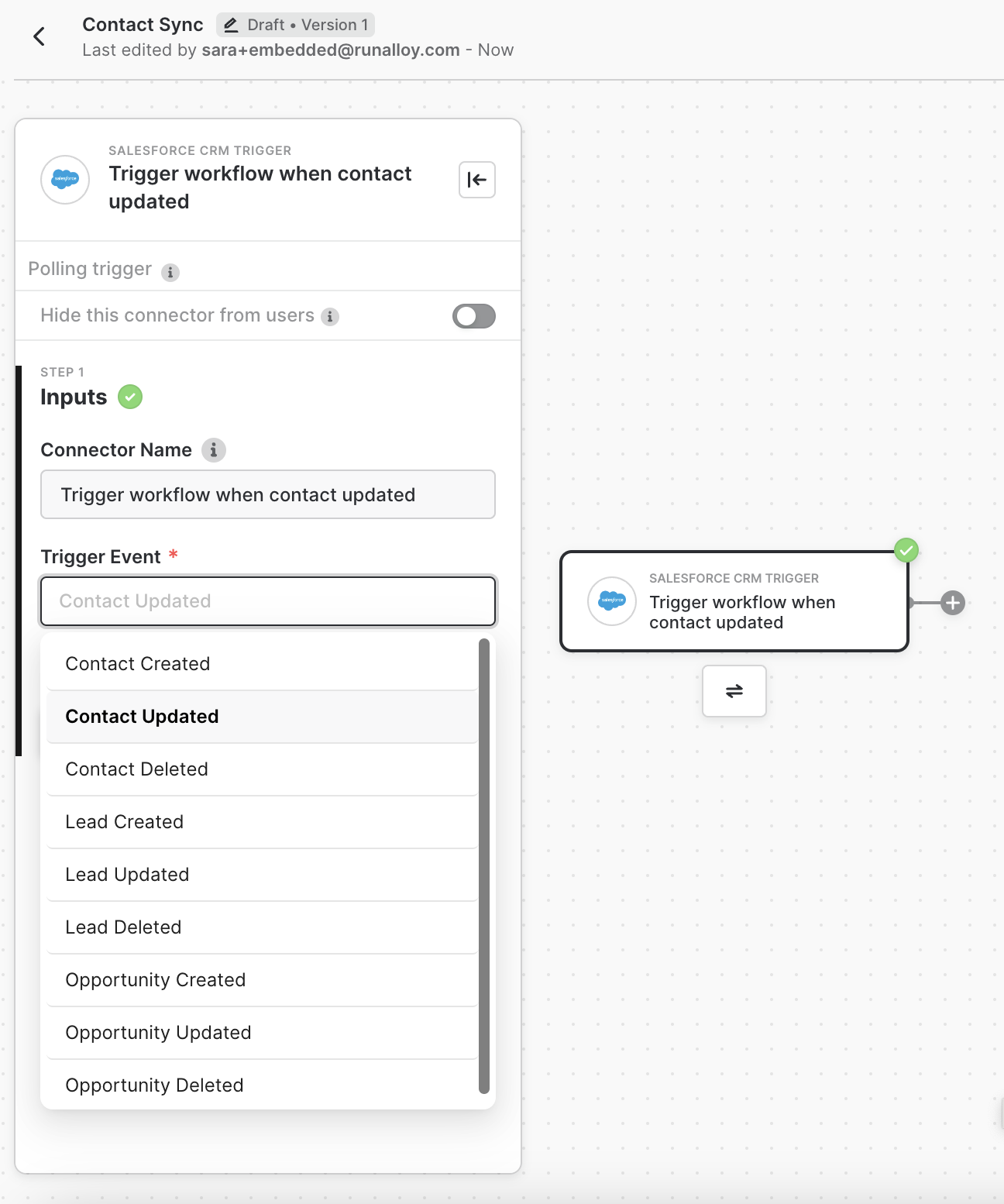Click the back arrow icon
The width and height of the screenshot is (1004, 1204).
(40, 36)
